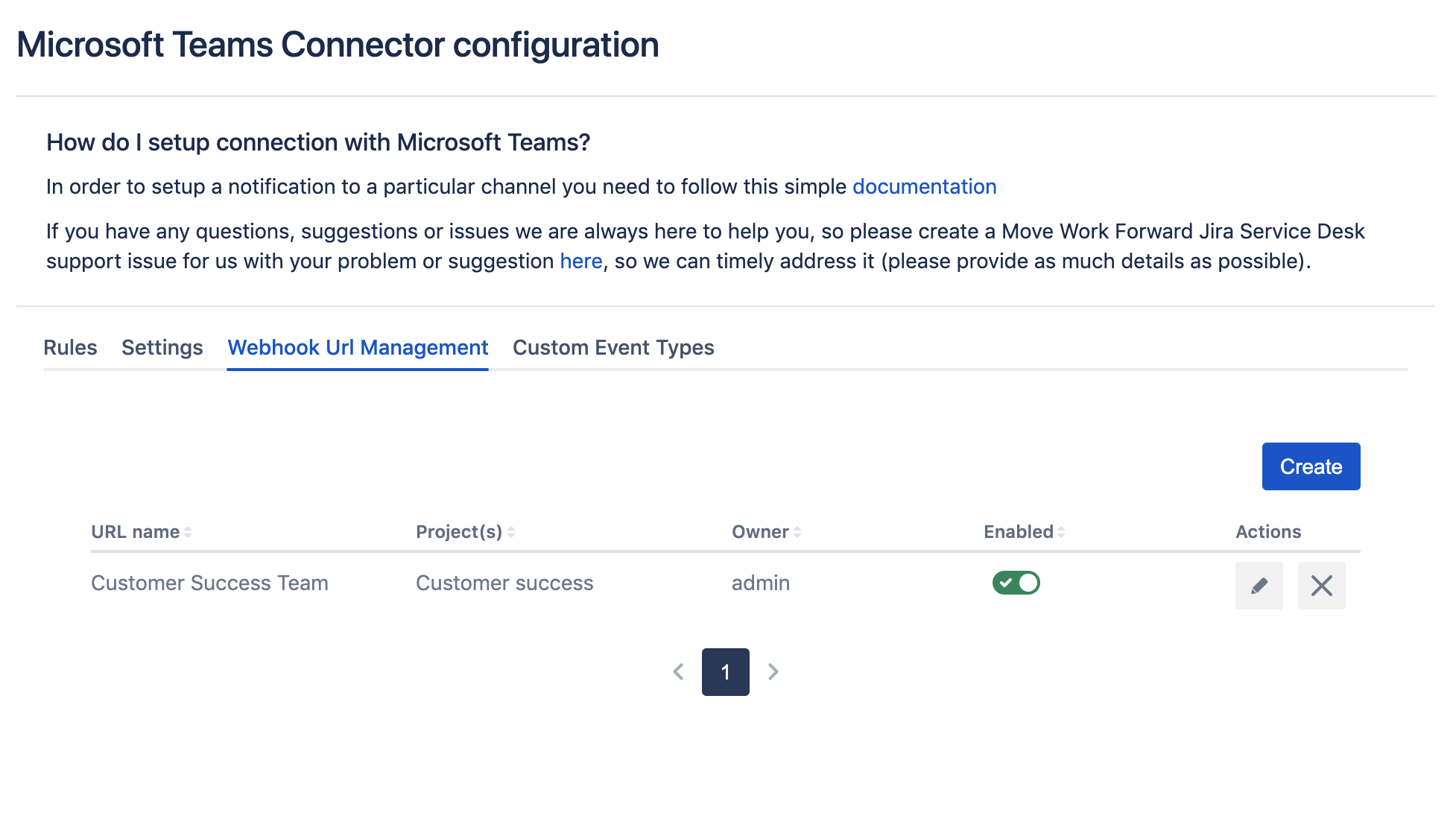
Task: Follow the 'here' support link
Action: pyautogui.click(x=581, y=262)
